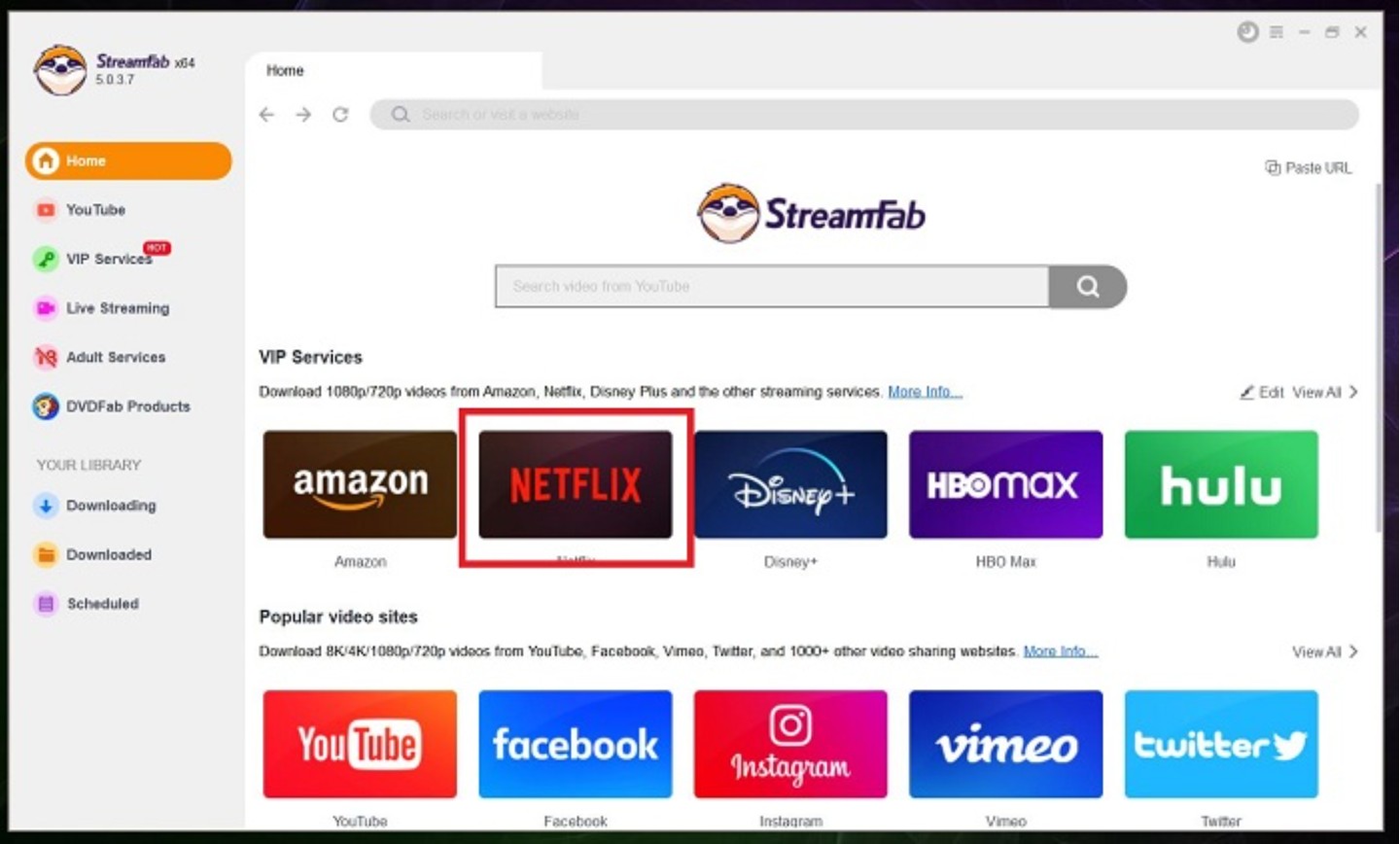Viewport: 1400px width, 844px height.
Task: Show the Downloaded library list
Action: [x=109, y=554]
